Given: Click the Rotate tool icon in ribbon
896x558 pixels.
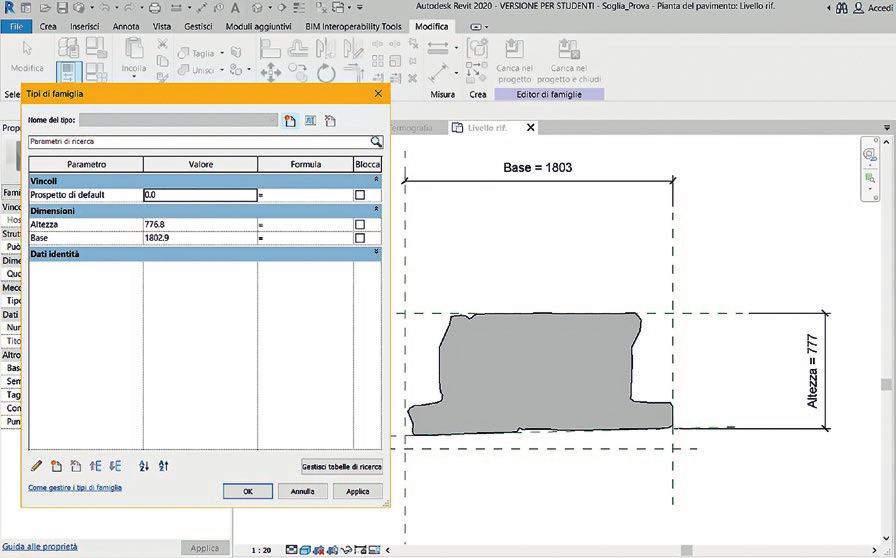Looking at the screenshot, I should [x=326, y=73].
